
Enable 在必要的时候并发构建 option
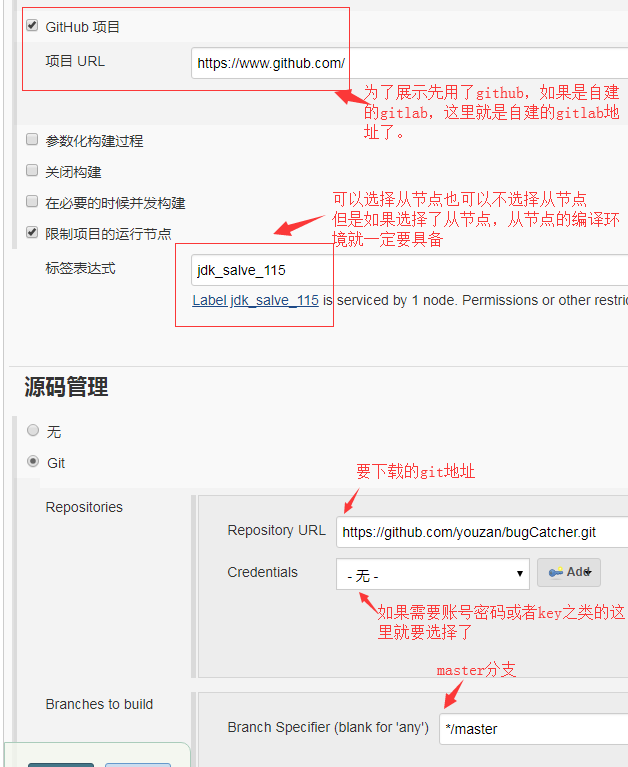(32, 202)
